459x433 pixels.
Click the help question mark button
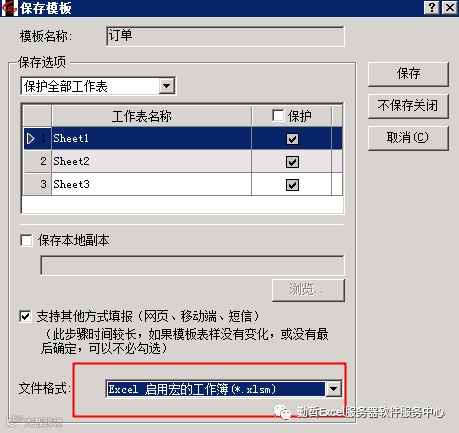[x=432, y=7]
